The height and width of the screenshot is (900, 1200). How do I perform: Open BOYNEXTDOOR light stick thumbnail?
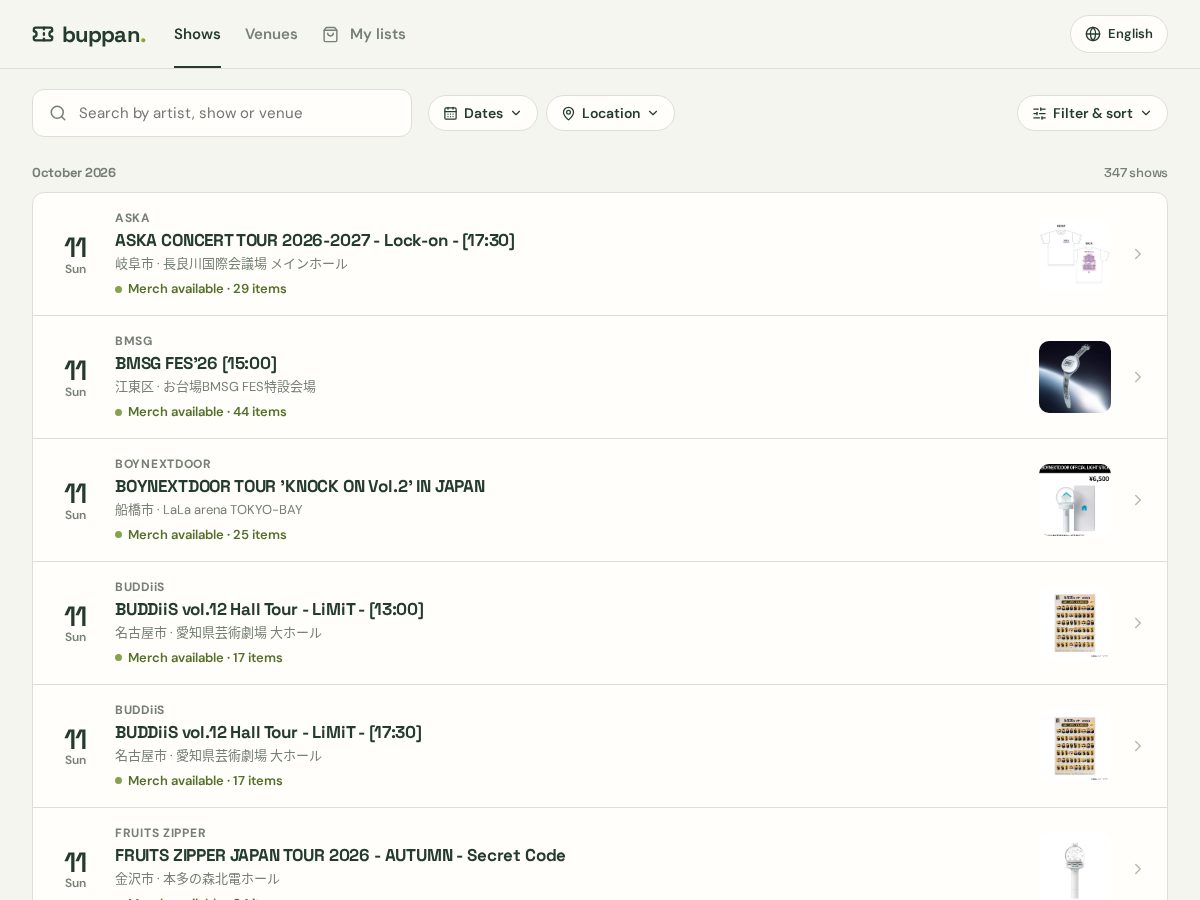coord(1075,500)
